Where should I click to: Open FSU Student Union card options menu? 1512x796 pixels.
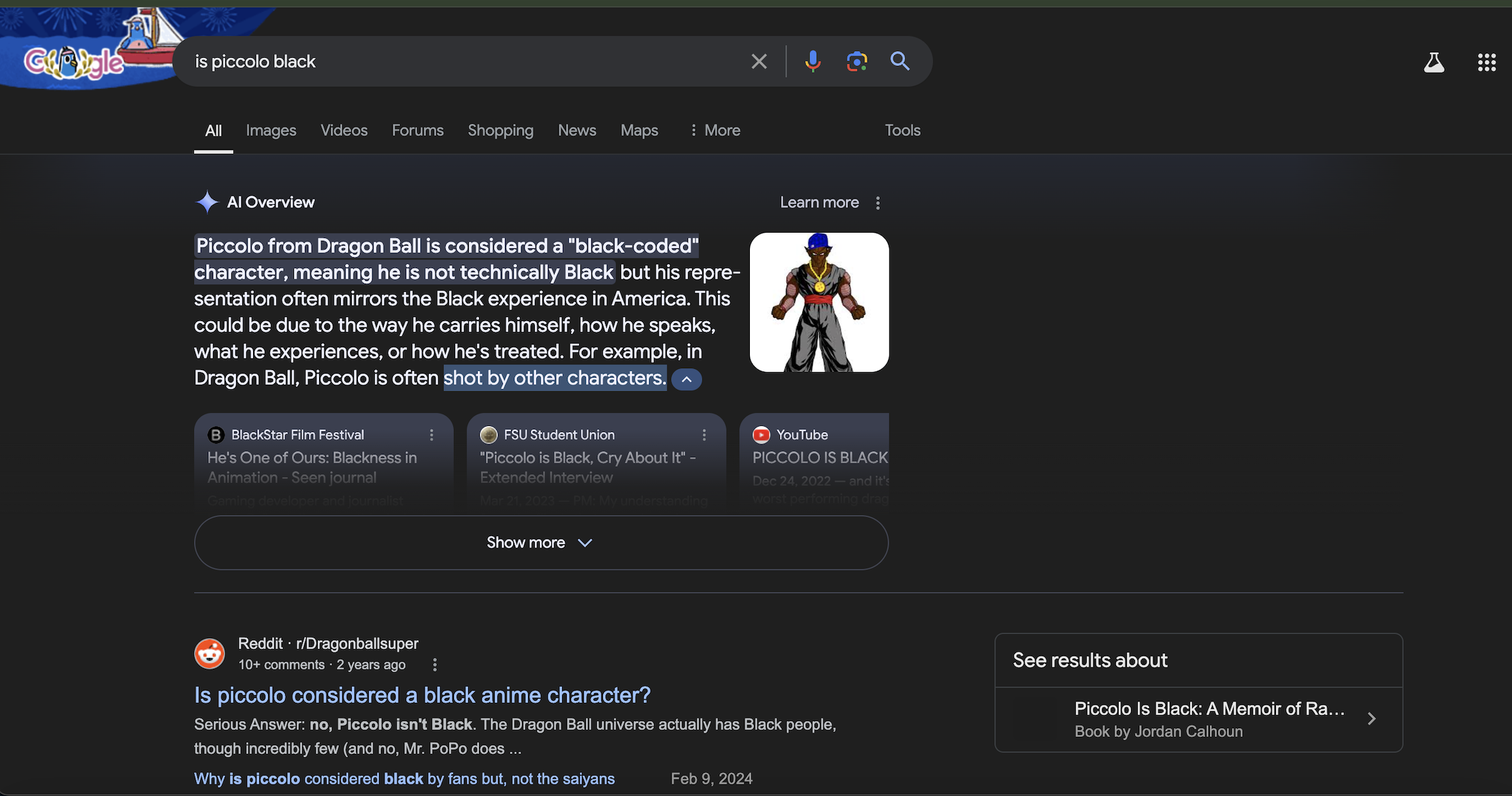(704, 435)
